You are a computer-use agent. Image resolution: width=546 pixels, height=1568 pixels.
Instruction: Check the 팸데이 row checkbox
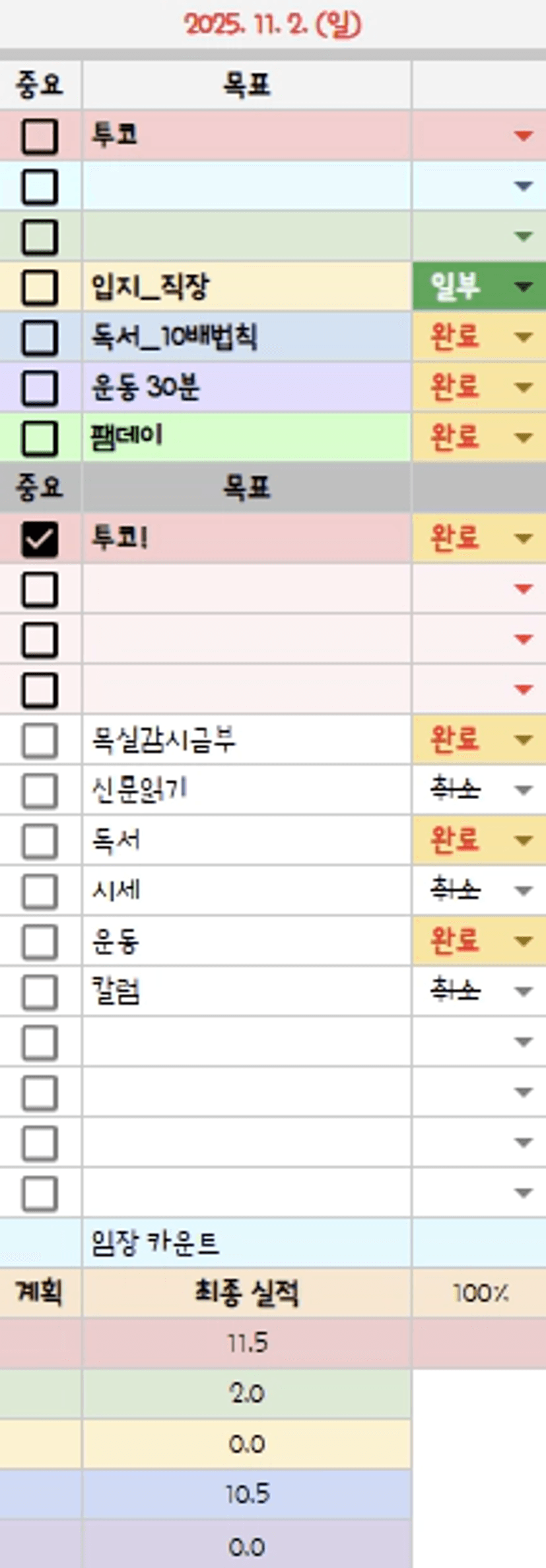point(40,438)
